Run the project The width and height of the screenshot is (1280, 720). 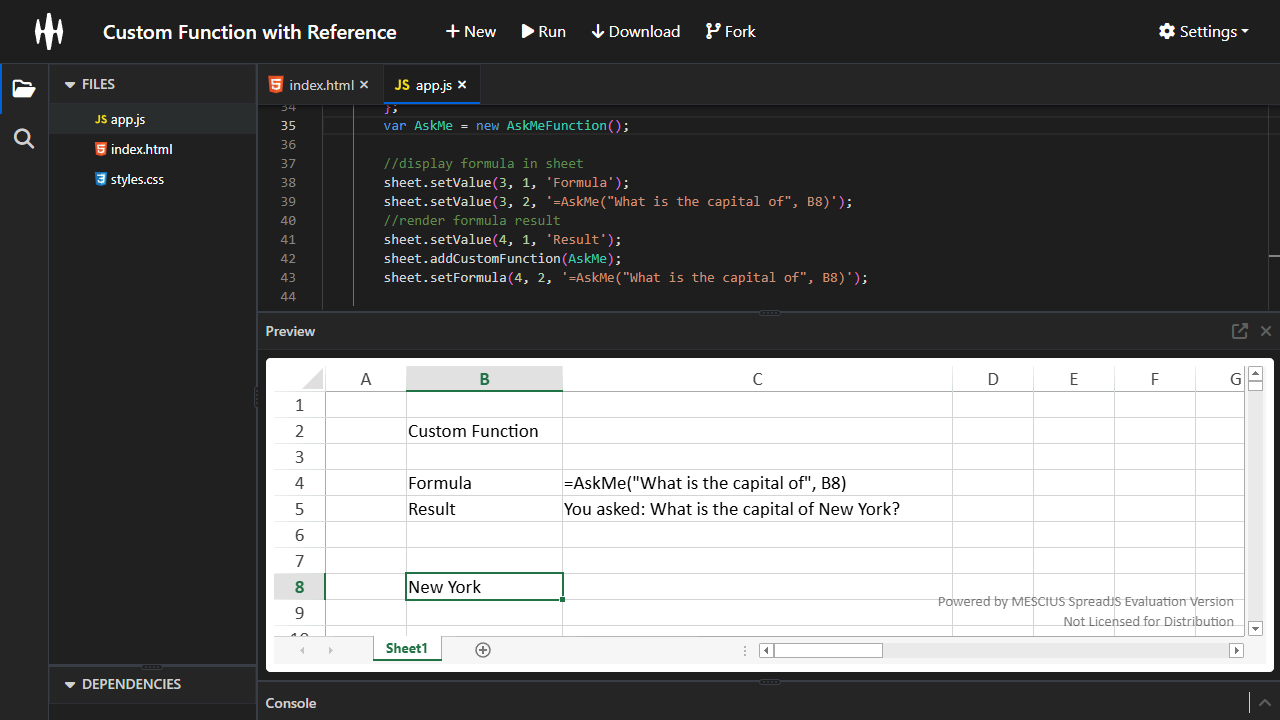tap(543, 31)
